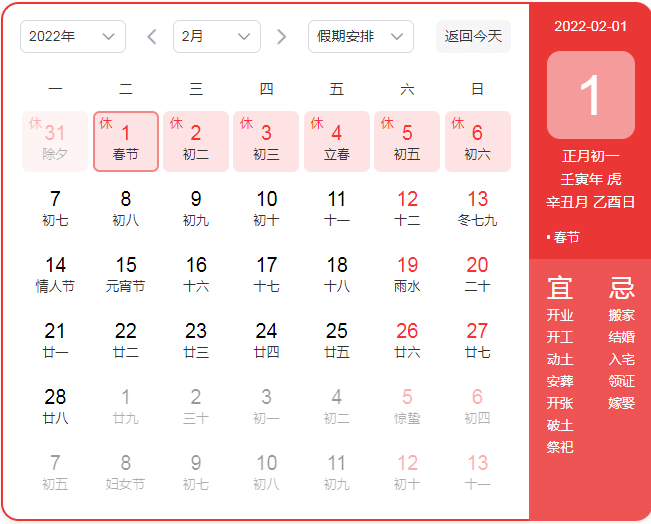Select February 6 初六 holiday cell
Screen dimensions: 651x524
tap(477, 141)
